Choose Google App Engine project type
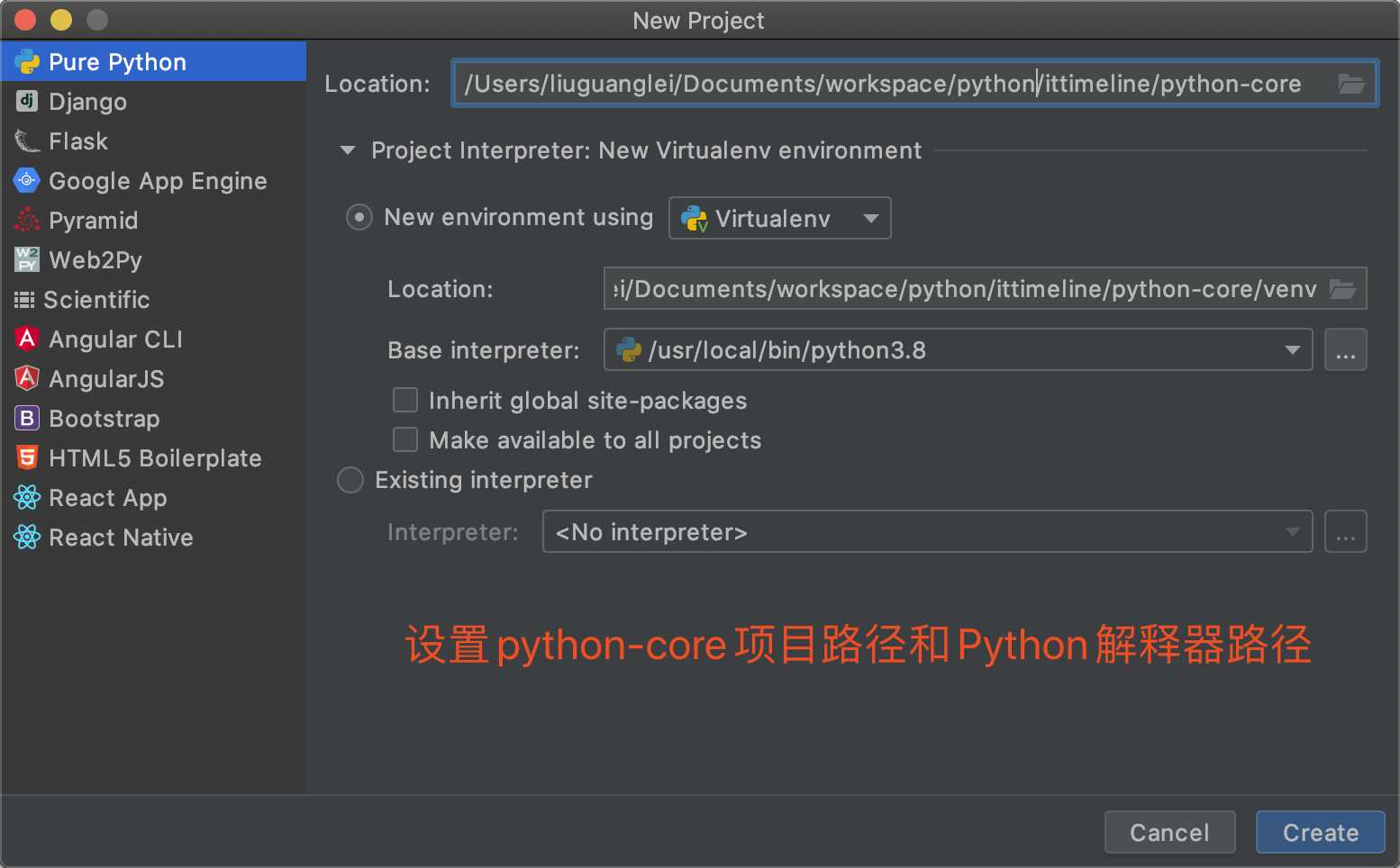 pyautogui.click(x=153, y=180)
